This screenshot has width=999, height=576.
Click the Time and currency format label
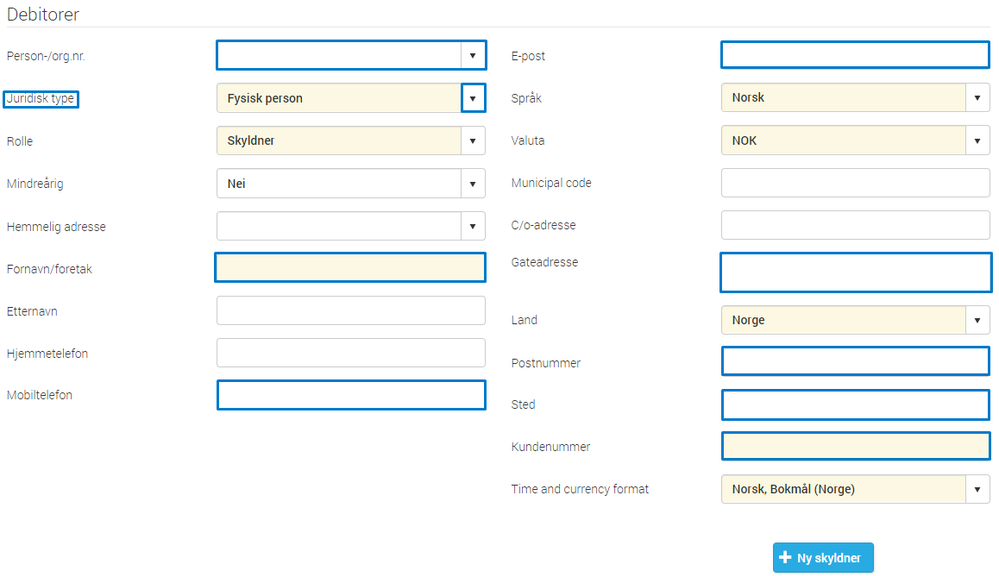[580, 489]
